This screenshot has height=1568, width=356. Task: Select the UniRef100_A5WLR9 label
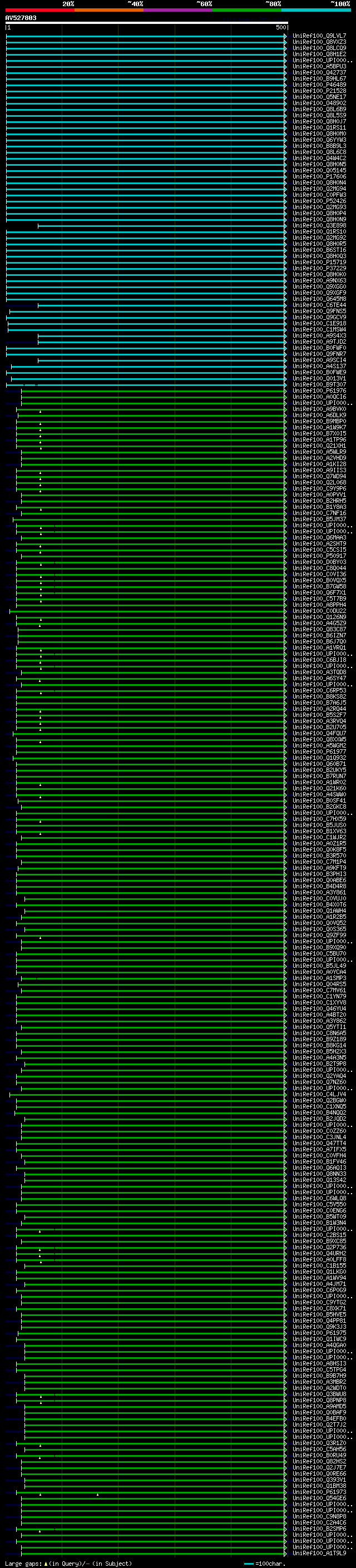319,452
